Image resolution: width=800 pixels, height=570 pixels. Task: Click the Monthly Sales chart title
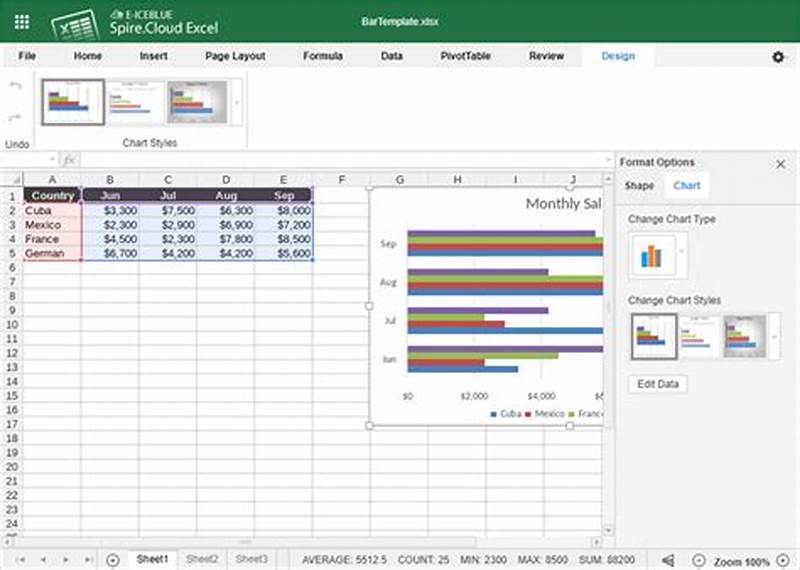pos(564,204)
